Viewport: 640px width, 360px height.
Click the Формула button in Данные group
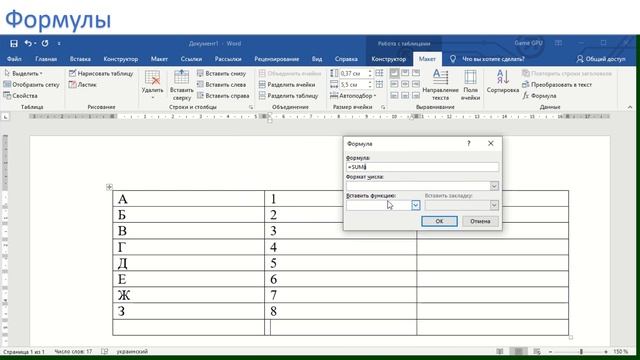click(540, 96)
